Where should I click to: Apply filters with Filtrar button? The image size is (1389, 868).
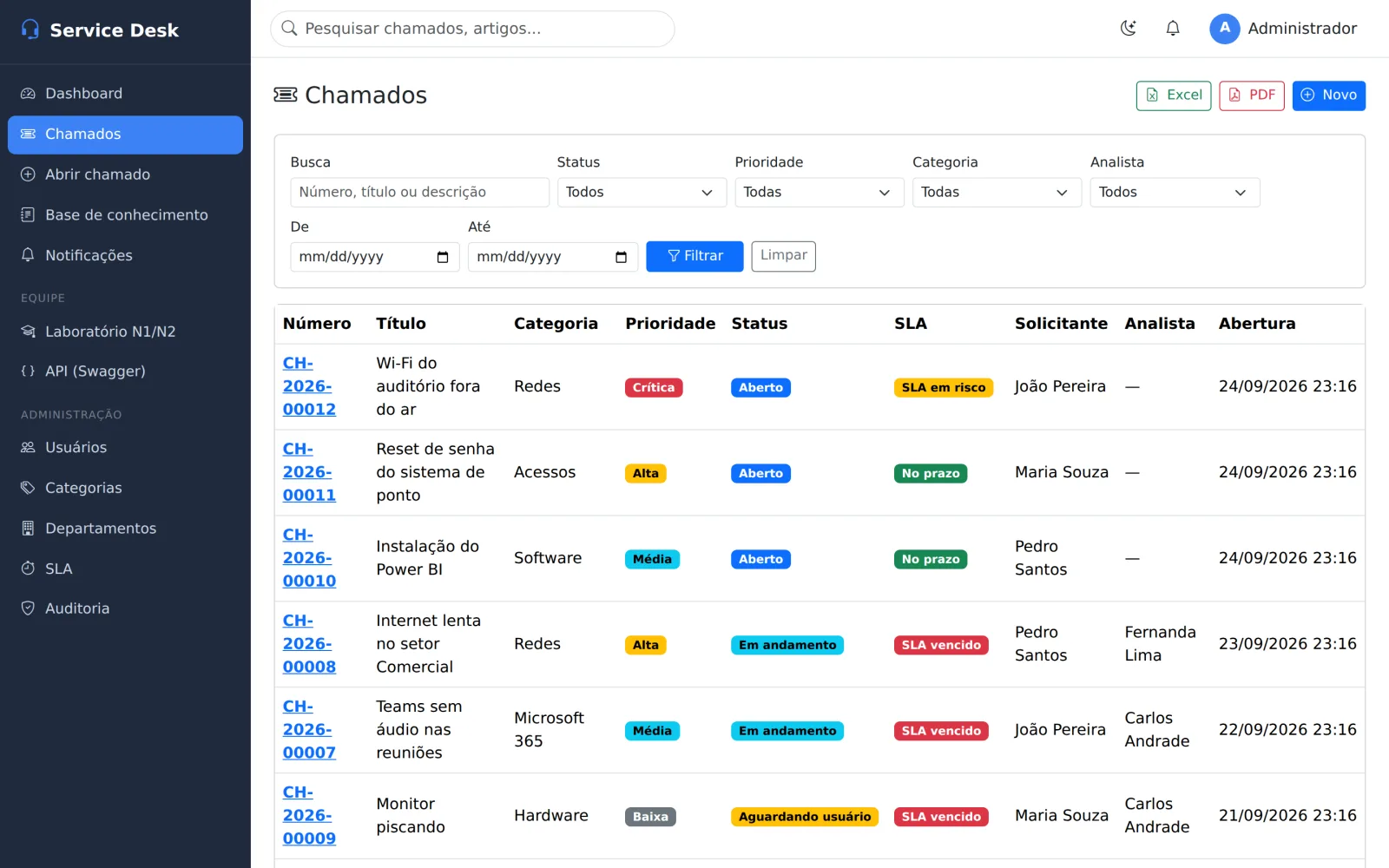point(694,256)
